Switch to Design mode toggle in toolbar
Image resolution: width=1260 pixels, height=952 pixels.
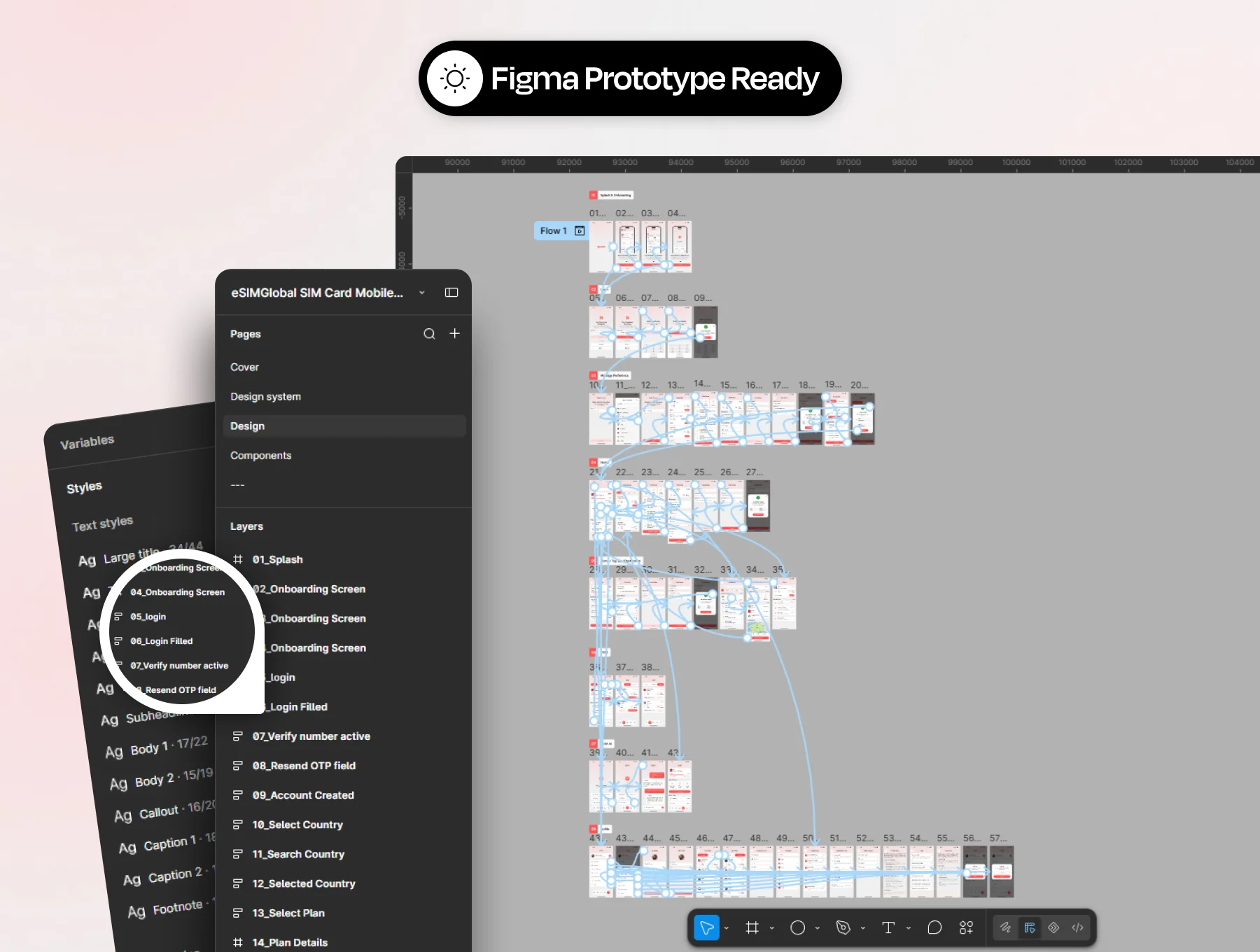point(1030,927)
